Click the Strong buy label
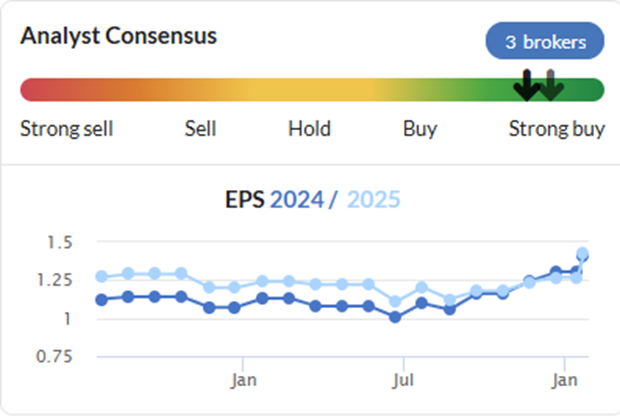The width and height of the screenshot is (620, 417). pos(557,129)
